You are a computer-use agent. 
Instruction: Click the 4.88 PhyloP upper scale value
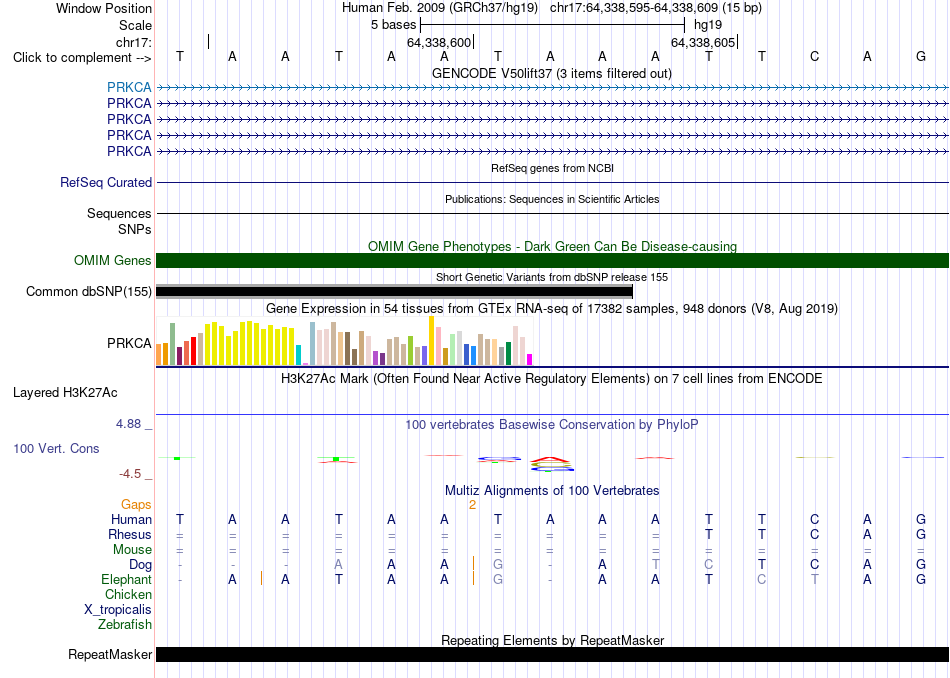tap(128, 424)
